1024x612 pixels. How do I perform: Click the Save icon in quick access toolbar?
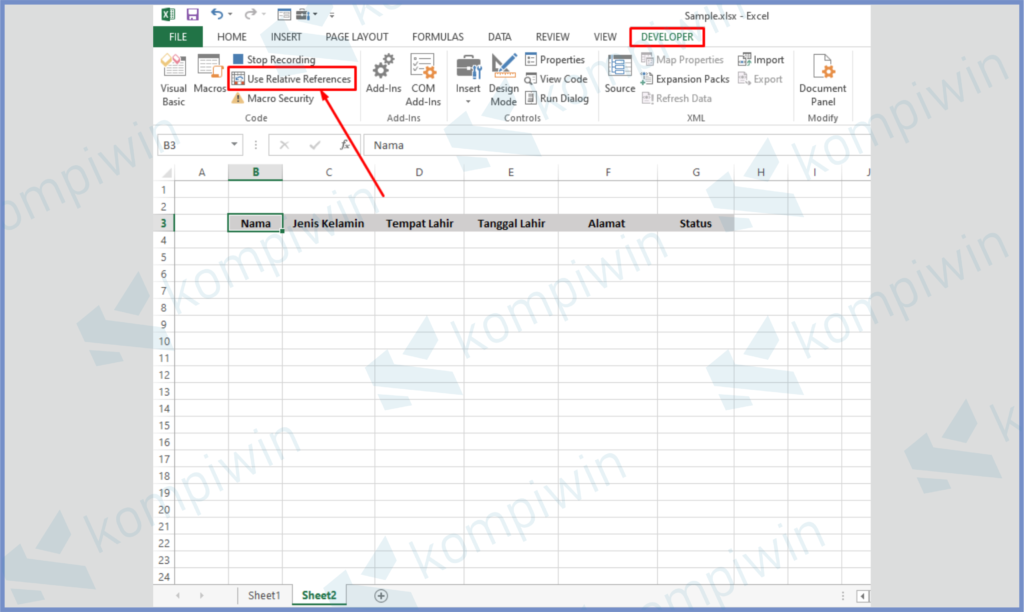(x=191, y=15)
